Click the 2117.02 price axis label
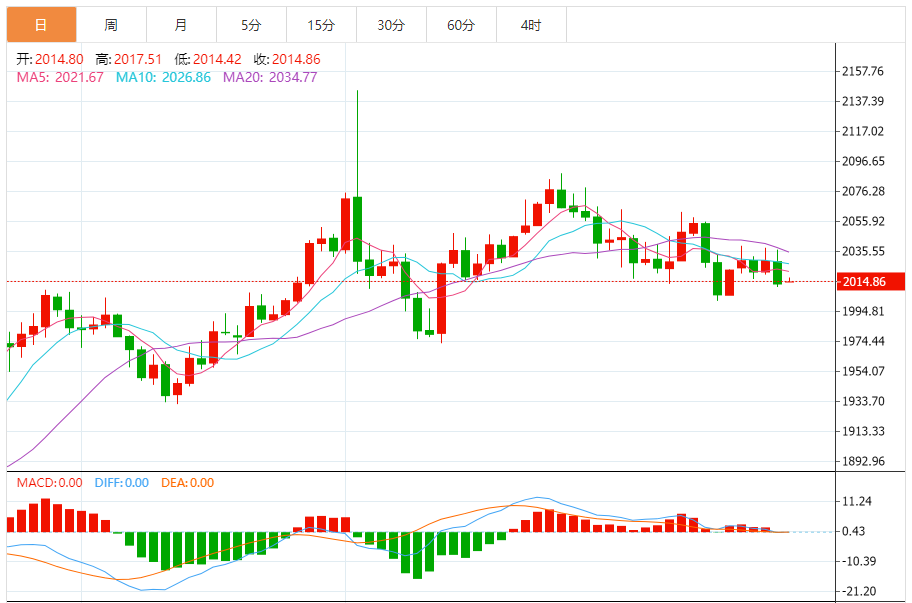This screenshot has width=912, height=603. [x=863, y=131]
